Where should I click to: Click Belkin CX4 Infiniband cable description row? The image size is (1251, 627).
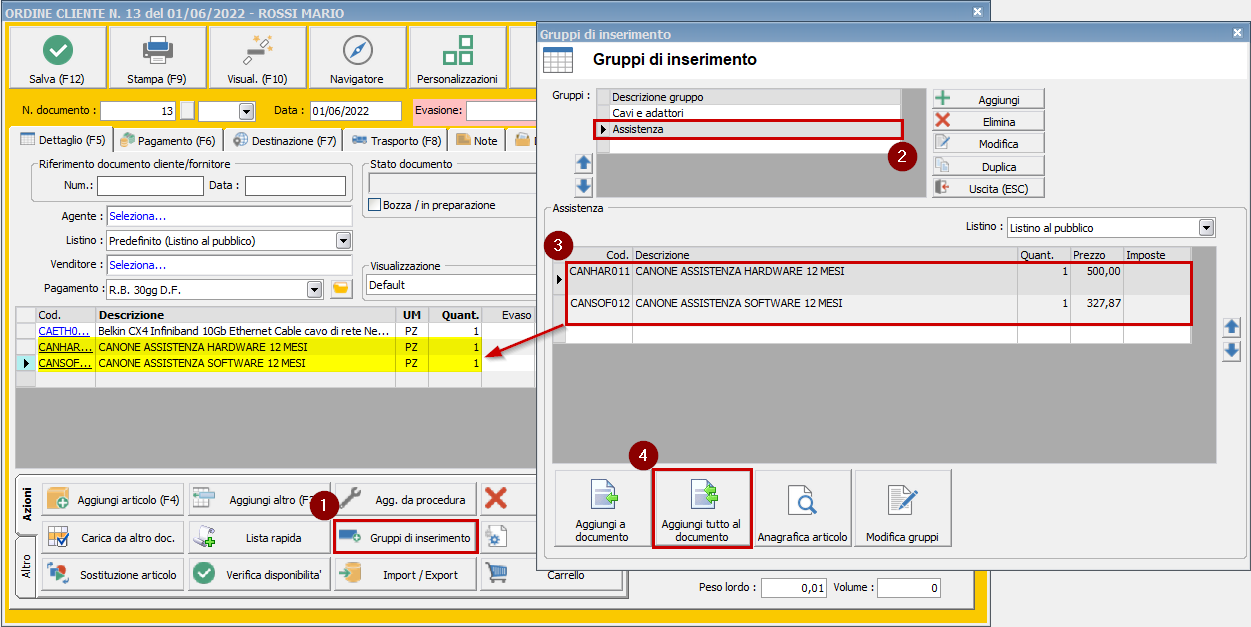[244, 330]
